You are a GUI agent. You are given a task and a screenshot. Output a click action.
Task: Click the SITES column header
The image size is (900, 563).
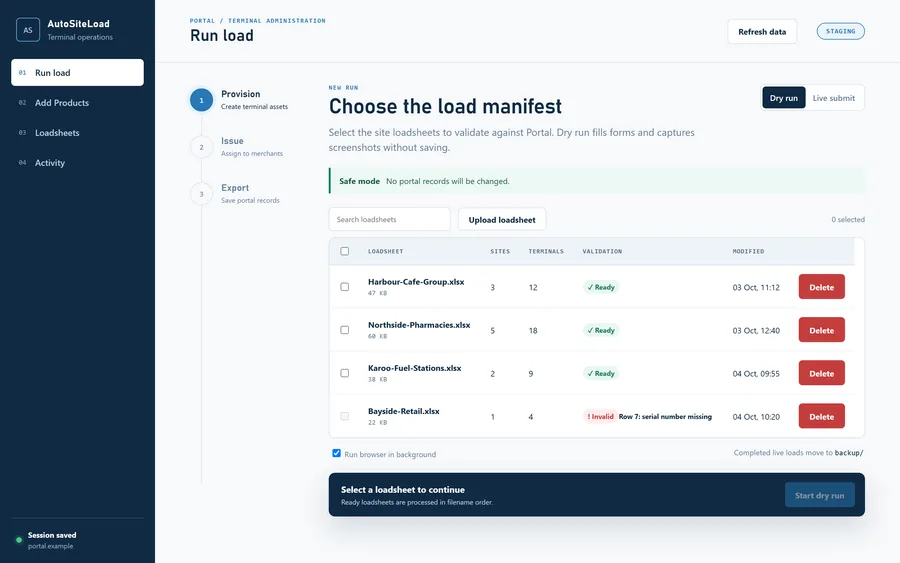coord(500,251)
